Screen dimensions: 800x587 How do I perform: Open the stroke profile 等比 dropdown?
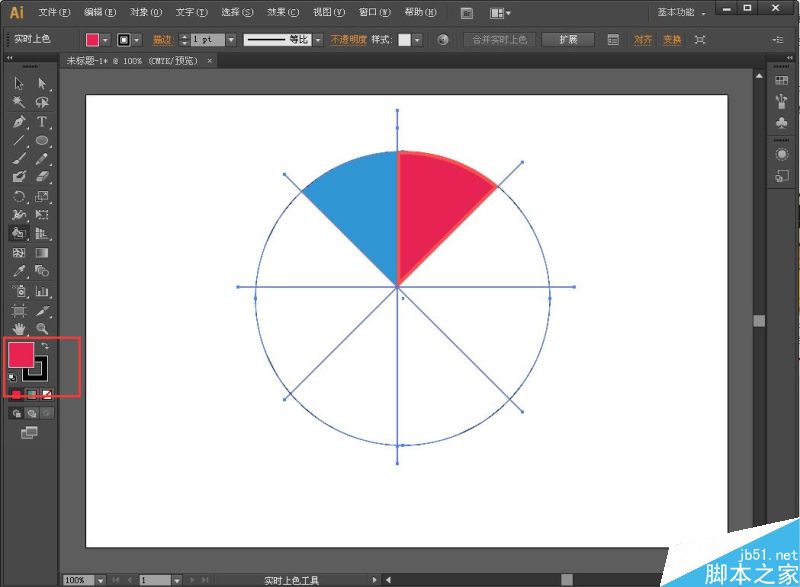pos(318,40)
